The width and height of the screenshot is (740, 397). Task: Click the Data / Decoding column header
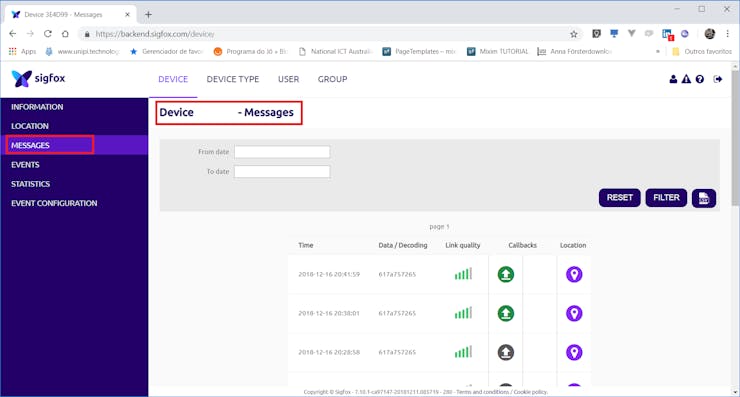click(x=403, y=245)
